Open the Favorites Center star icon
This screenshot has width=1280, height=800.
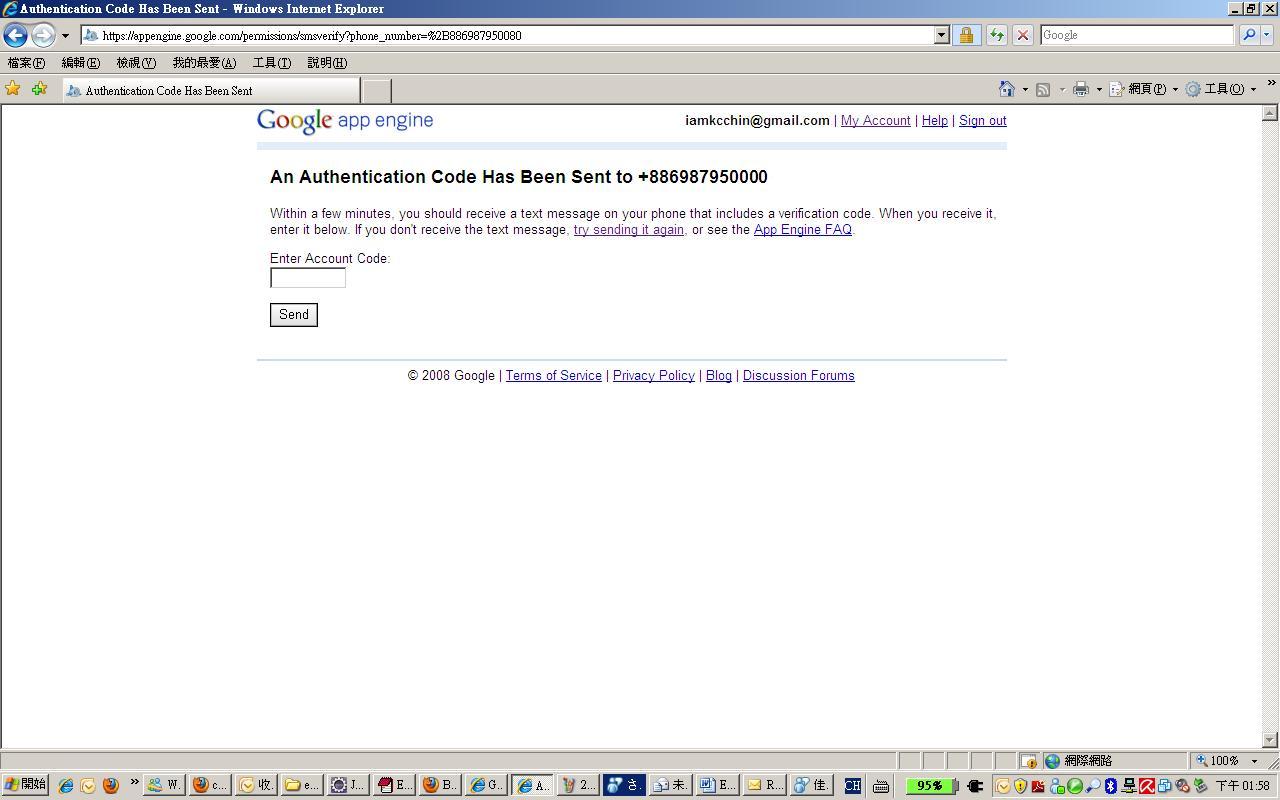pyautogui.click(x=13, y=89)
